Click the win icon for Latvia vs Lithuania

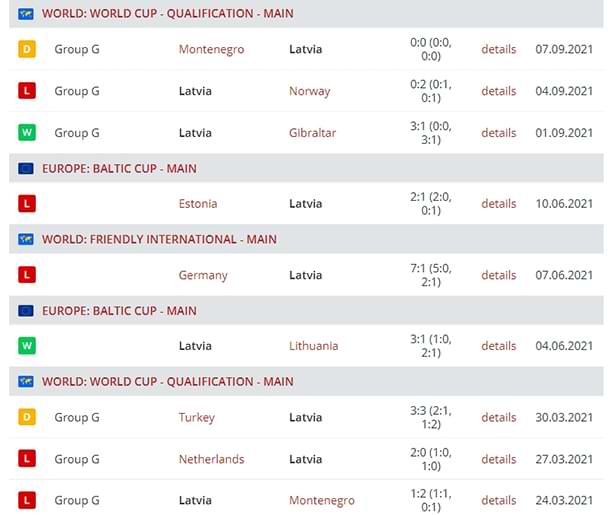tap(27, 346)
